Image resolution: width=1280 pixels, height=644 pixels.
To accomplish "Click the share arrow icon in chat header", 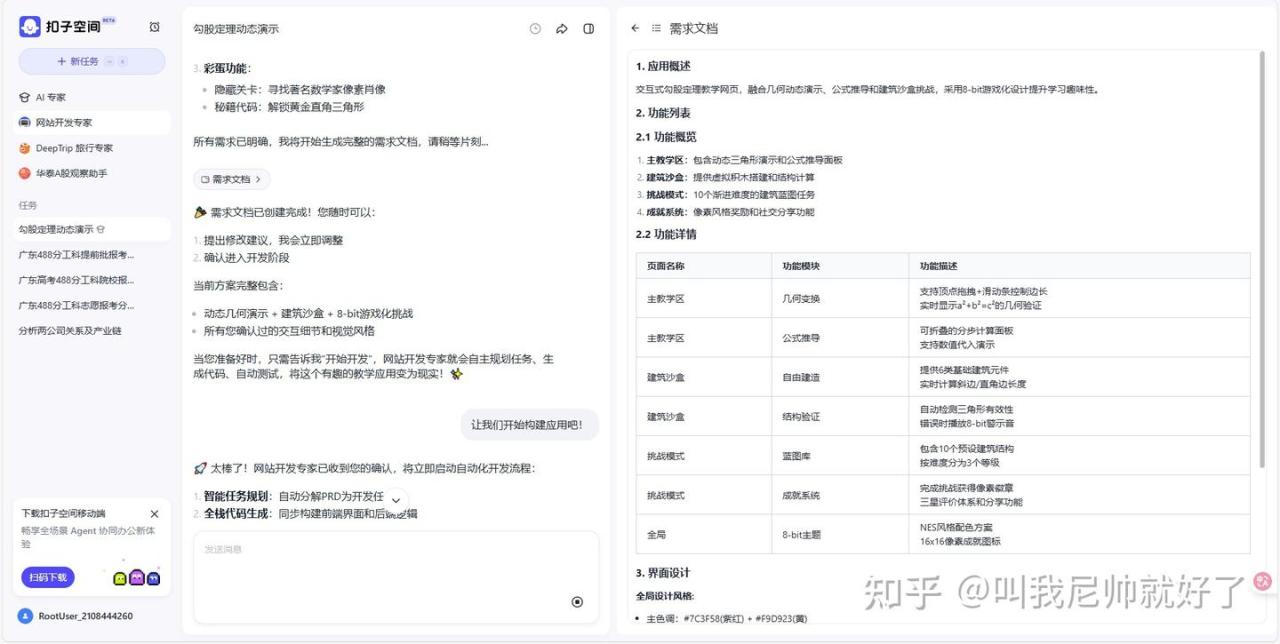I will click(x=562, y=29).
